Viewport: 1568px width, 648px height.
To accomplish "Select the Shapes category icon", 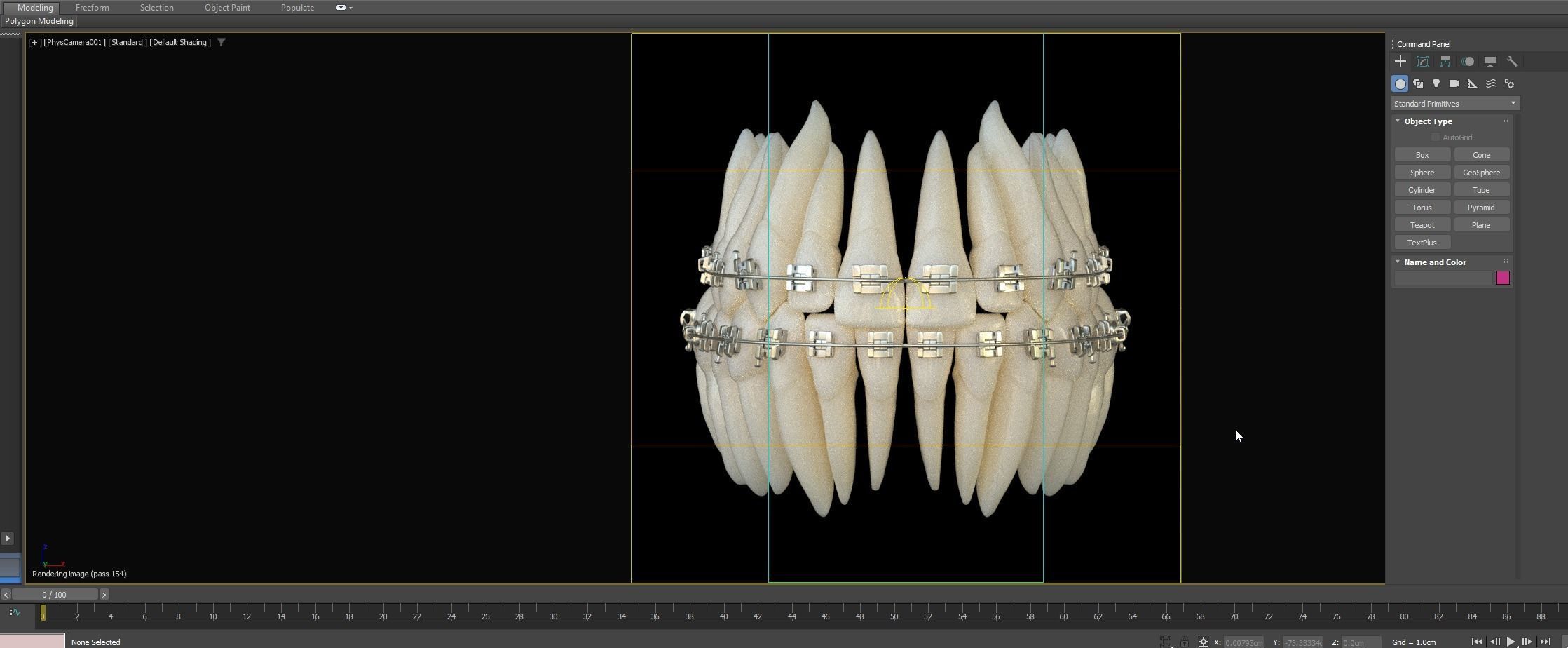I will click(1418, 83).
